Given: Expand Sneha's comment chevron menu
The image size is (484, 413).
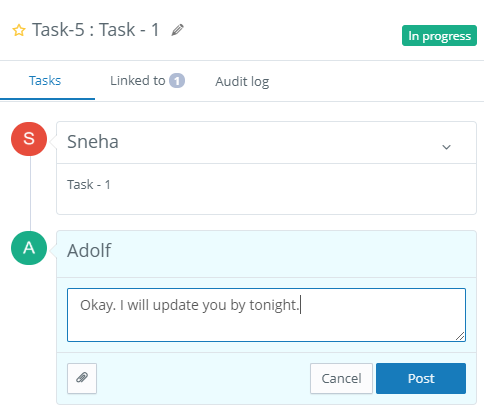Looking at the screenshot, I should (x=446, y=147).
